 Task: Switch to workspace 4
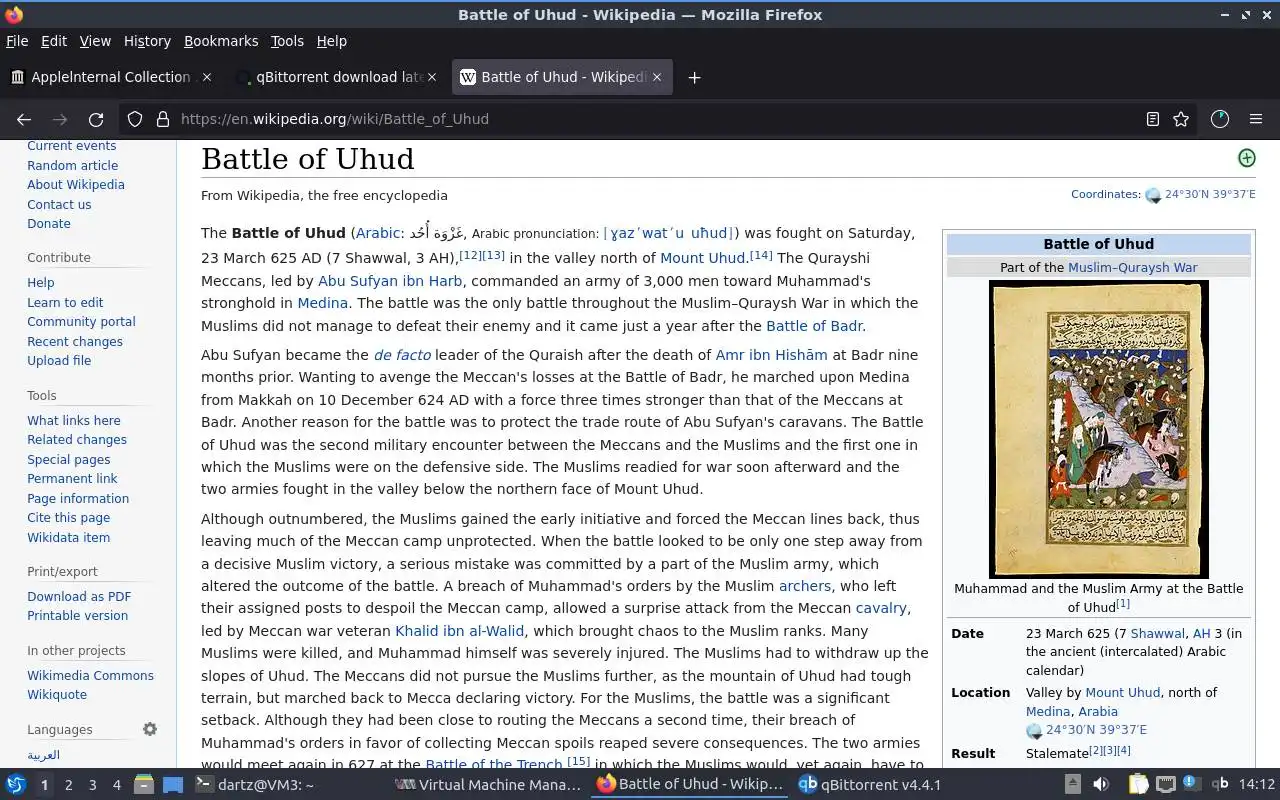coord(116,785)
